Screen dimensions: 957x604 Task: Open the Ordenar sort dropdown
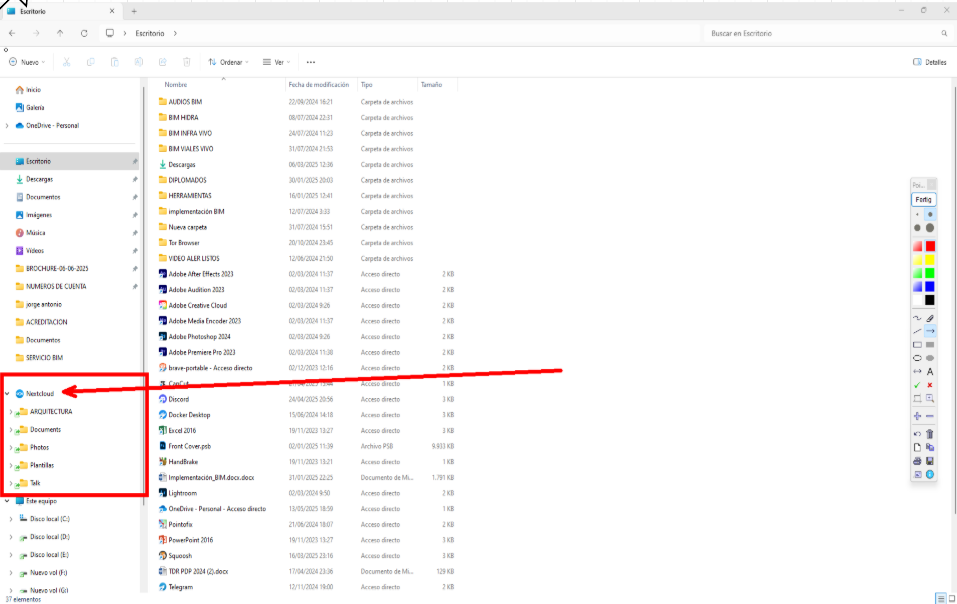[x=228, y=62]
